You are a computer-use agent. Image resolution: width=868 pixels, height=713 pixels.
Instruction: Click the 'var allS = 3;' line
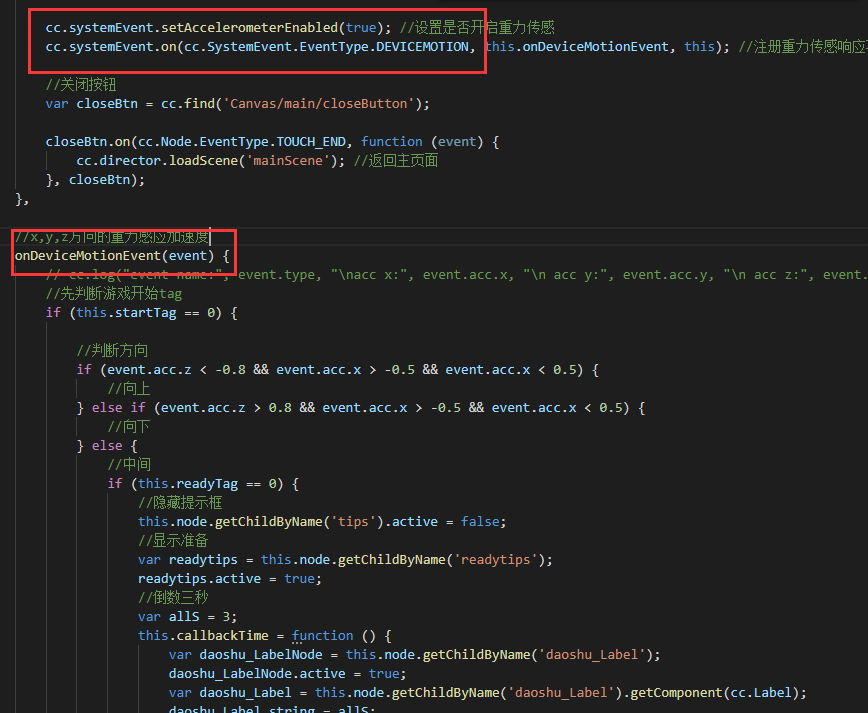point(188,617)
